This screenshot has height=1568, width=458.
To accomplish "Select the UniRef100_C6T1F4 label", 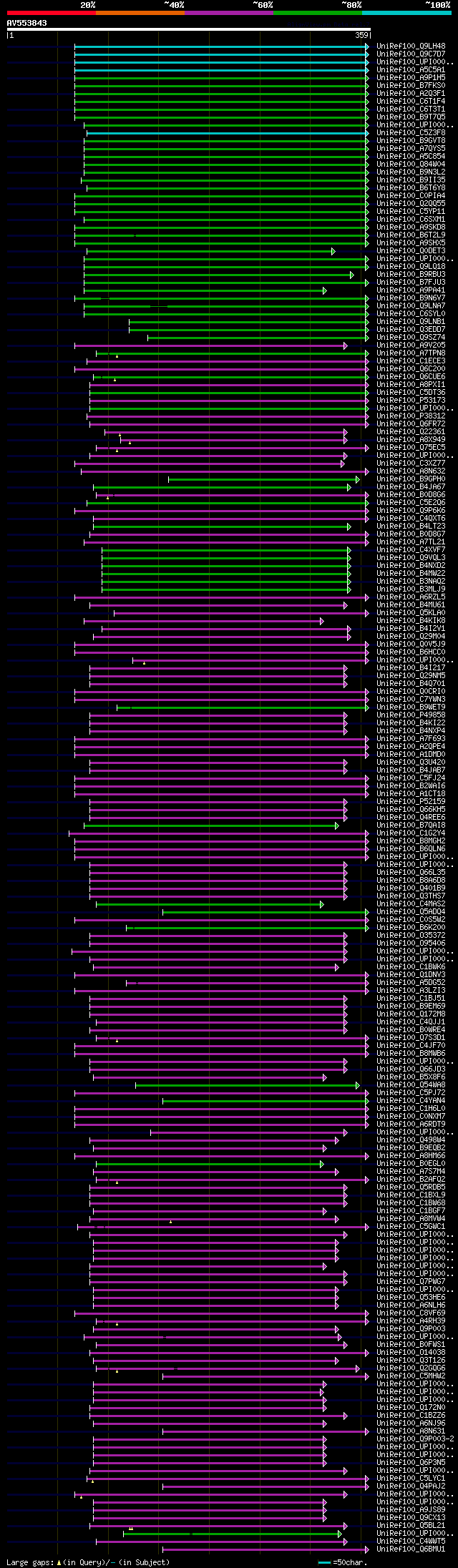I will [411, 102].
